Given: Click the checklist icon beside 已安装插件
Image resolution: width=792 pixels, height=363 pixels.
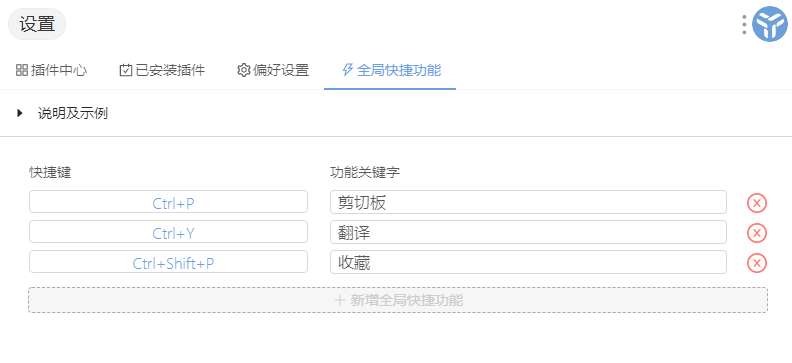Looking at the screenshot, I should (125, 70).
